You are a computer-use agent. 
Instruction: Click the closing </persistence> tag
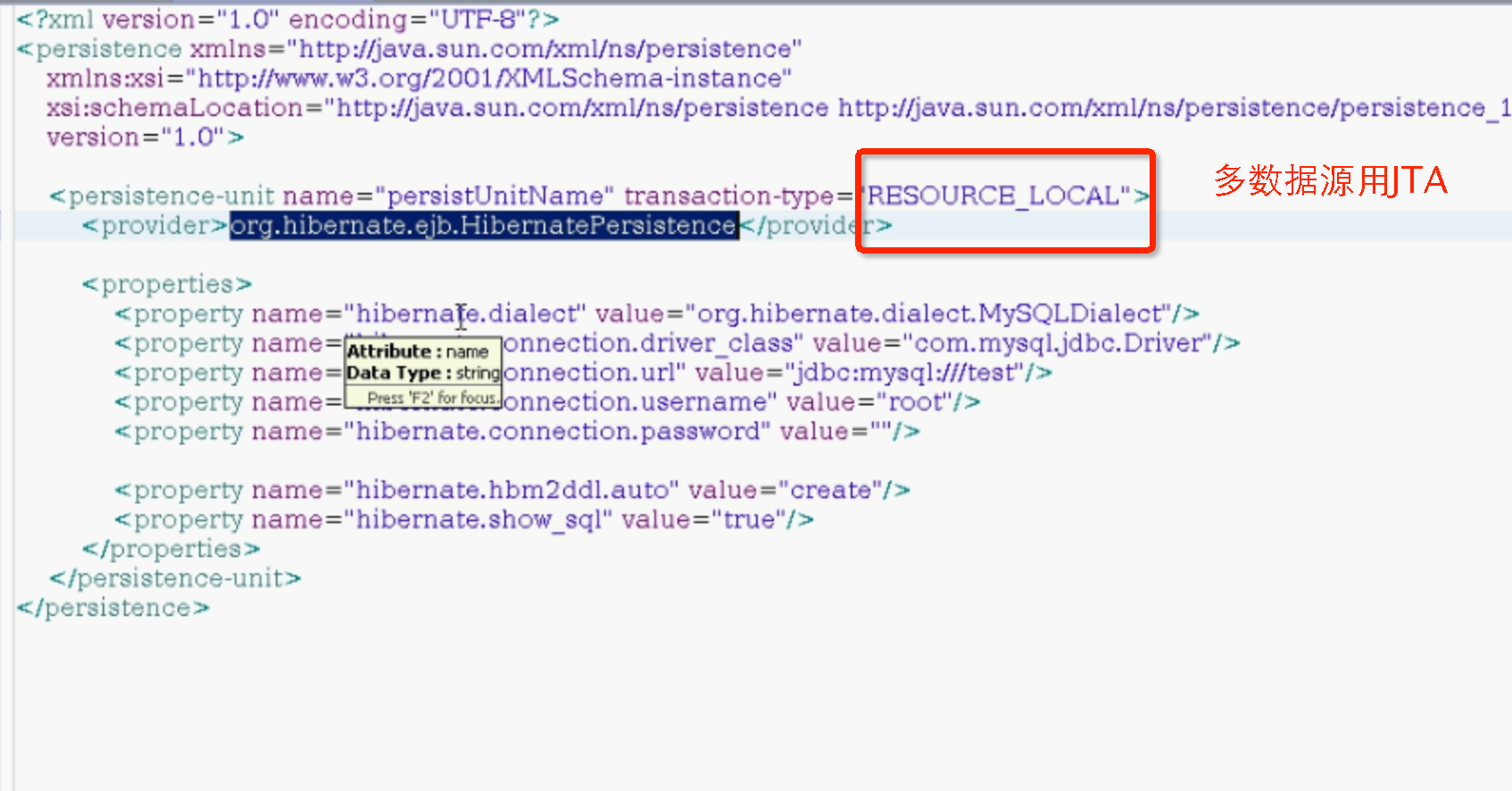click(x=113, y=609)
